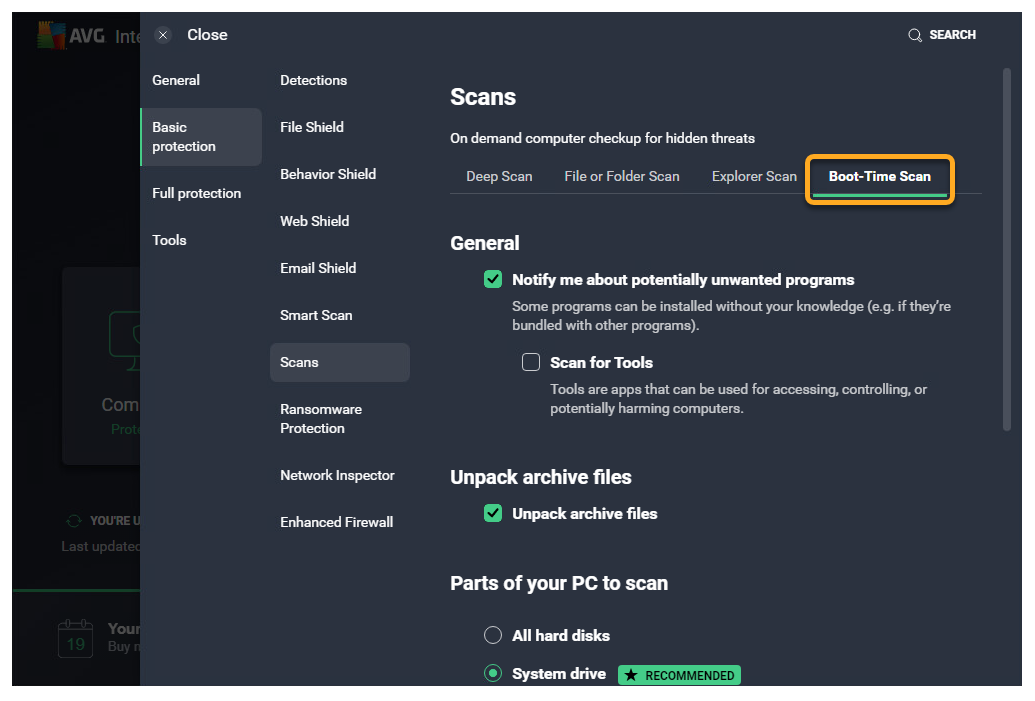This screenshot has height=701, width=1035.
Task: Open the Tools settings category
Action: point(169,240)
